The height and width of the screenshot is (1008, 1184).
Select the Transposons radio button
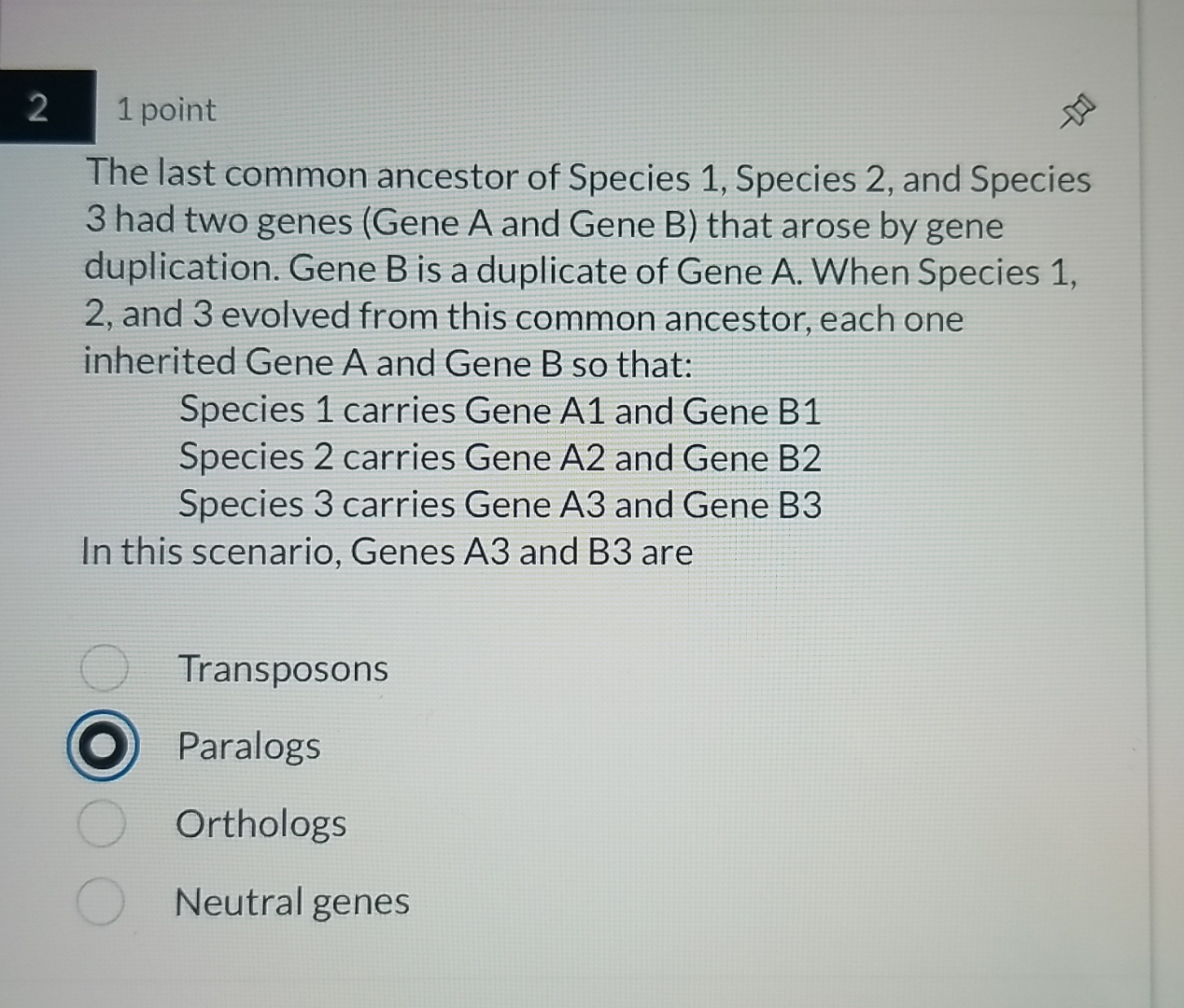(103, 668)
